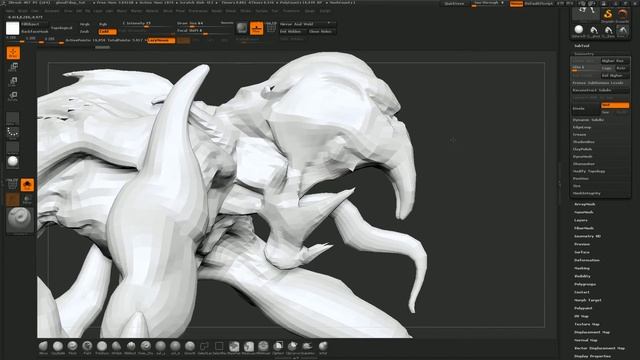Choose the MaskPen brush in bottom shelf
The height and width of the screenshot is (360, 640).
(x=234, y=348)
